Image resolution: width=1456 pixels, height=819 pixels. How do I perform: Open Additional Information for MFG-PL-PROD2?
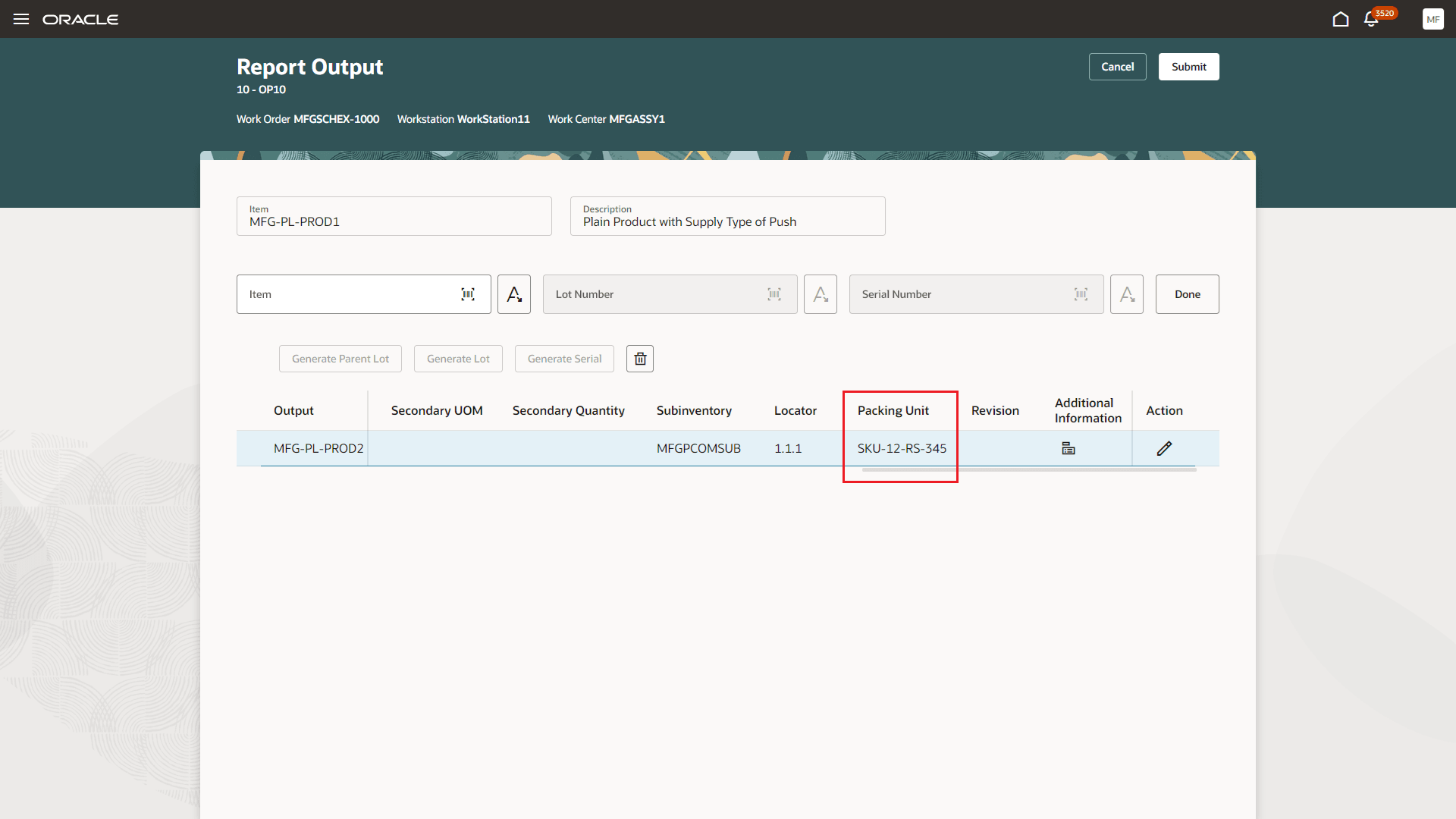pos(1068,448)
